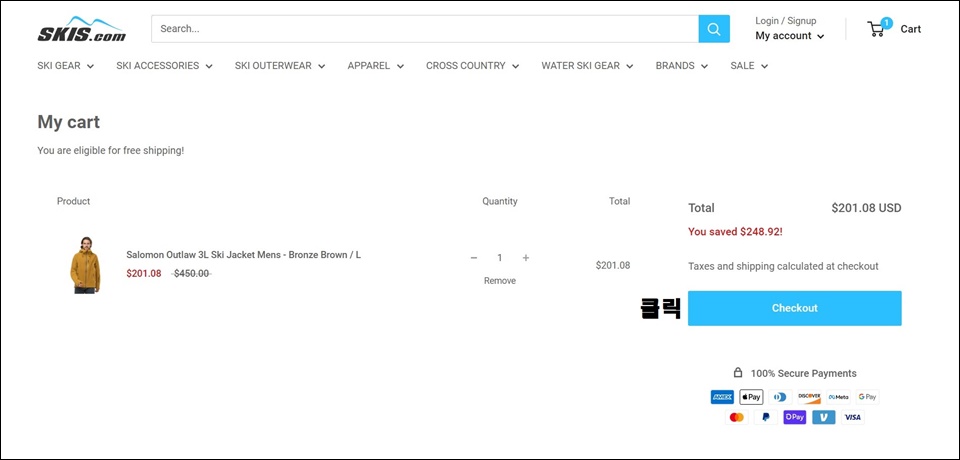The image size is (960, 460).
Task: Click the PayPal payment icon
Action: click(766, 417)
